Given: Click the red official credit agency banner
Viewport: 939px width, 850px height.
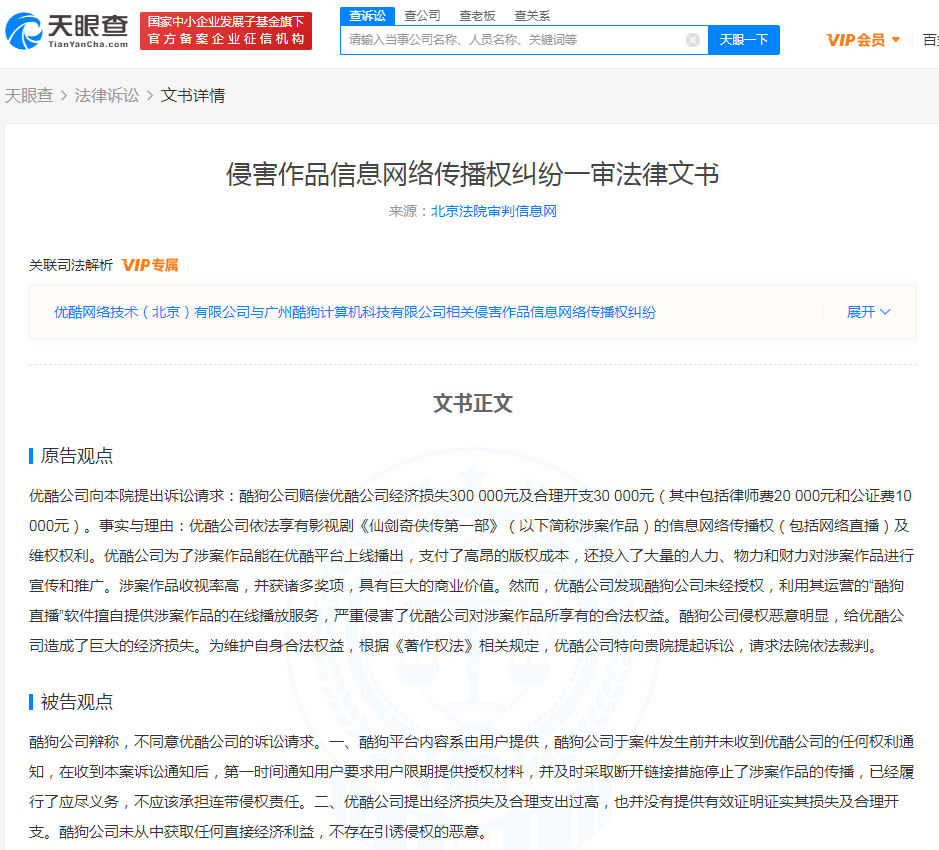Looking at the screenshot, I should [225, 31].
